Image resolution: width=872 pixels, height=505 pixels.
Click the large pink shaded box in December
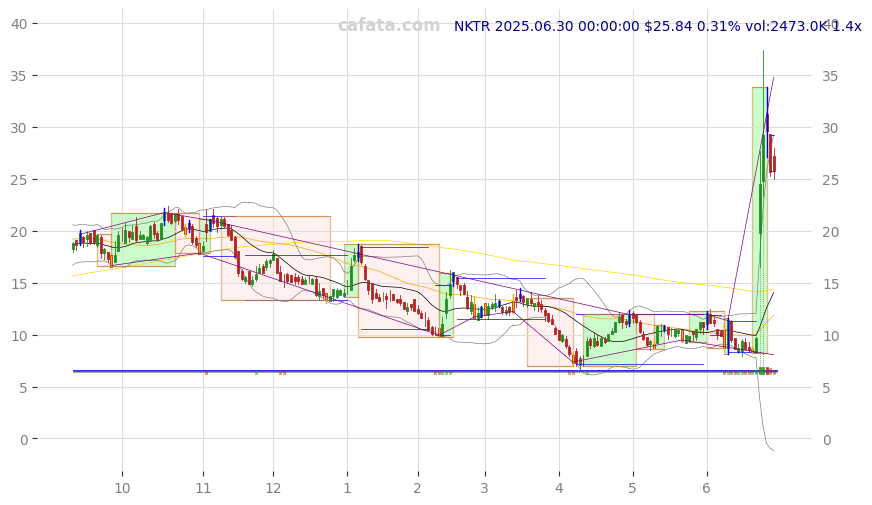pos(276,258)
